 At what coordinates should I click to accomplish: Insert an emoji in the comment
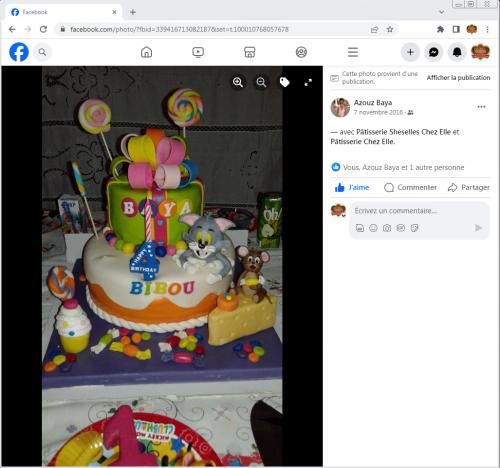click(x=373, y=228)
